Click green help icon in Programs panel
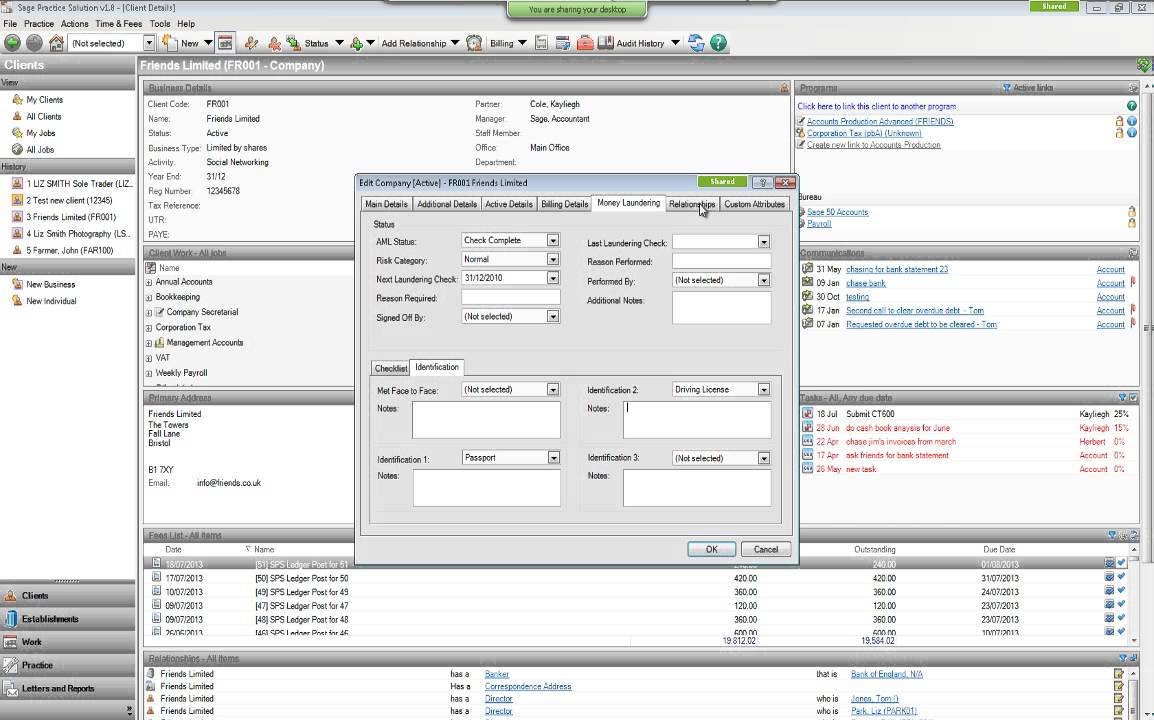This screenshot has height=720, width=1154. [x=1132, y=106]
